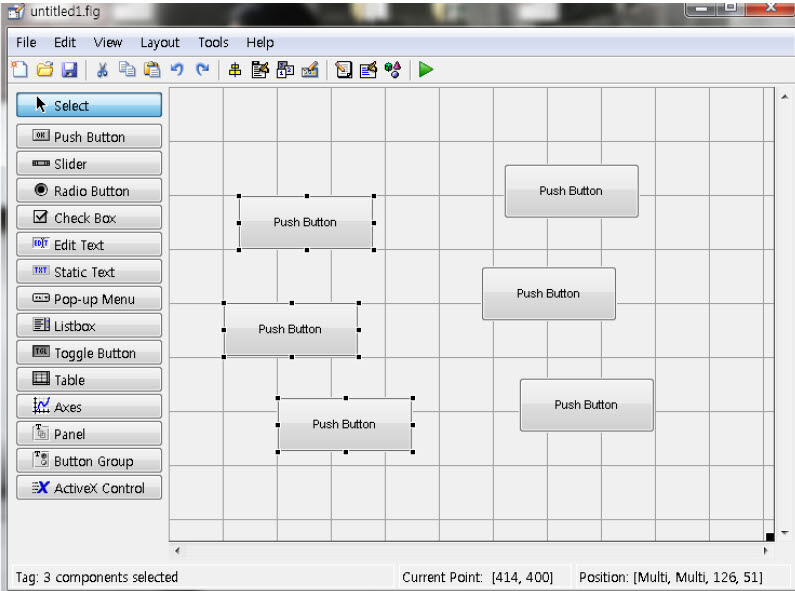Open a file using the folder icon
The image size is (795, 591).
(45, 69)
